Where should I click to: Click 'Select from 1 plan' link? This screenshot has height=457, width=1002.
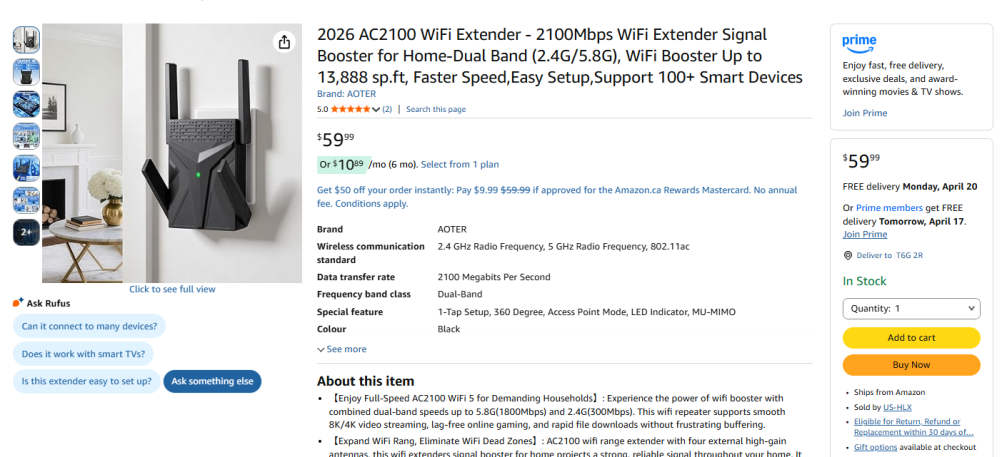click(460, 164)
